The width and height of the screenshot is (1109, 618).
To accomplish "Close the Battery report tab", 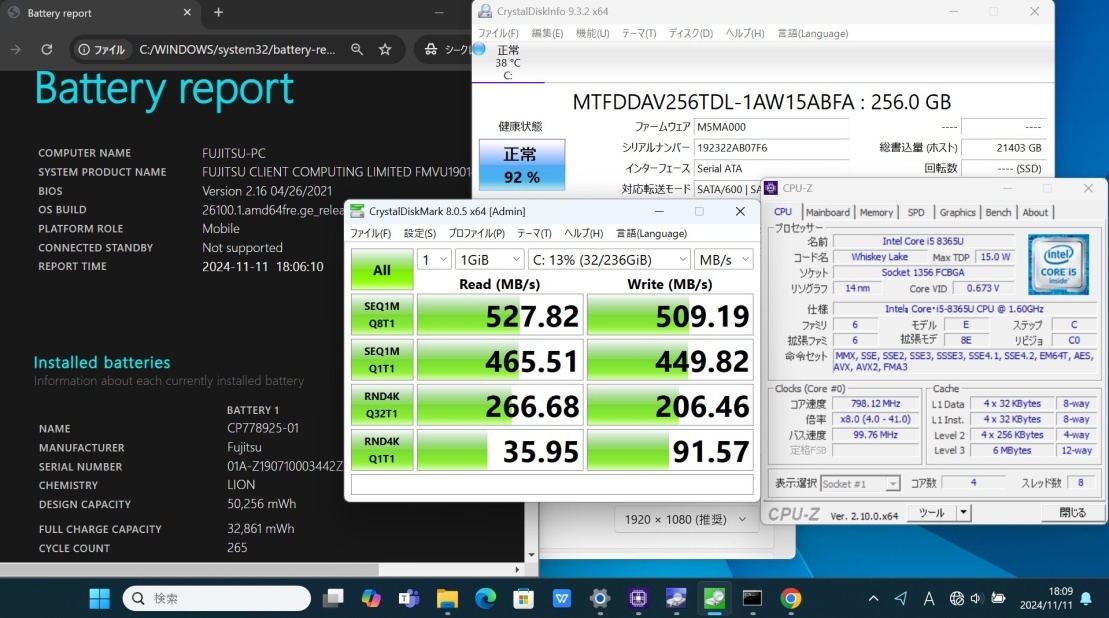I will point(187,12).
